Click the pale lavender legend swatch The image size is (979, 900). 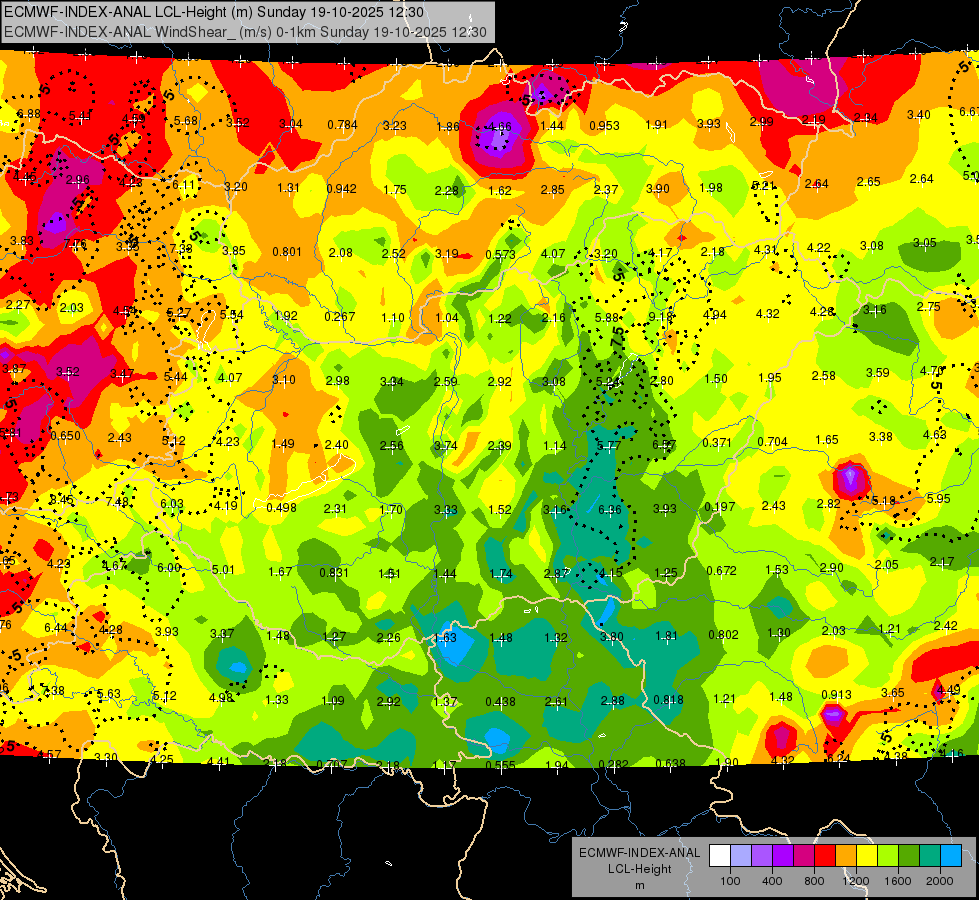point(741,856)
